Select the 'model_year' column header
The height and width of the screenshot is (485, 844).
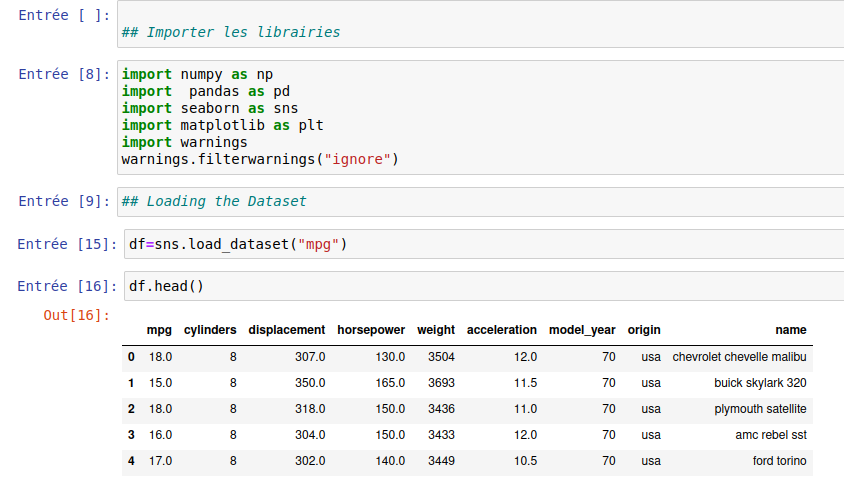click(x=582, y=330)
